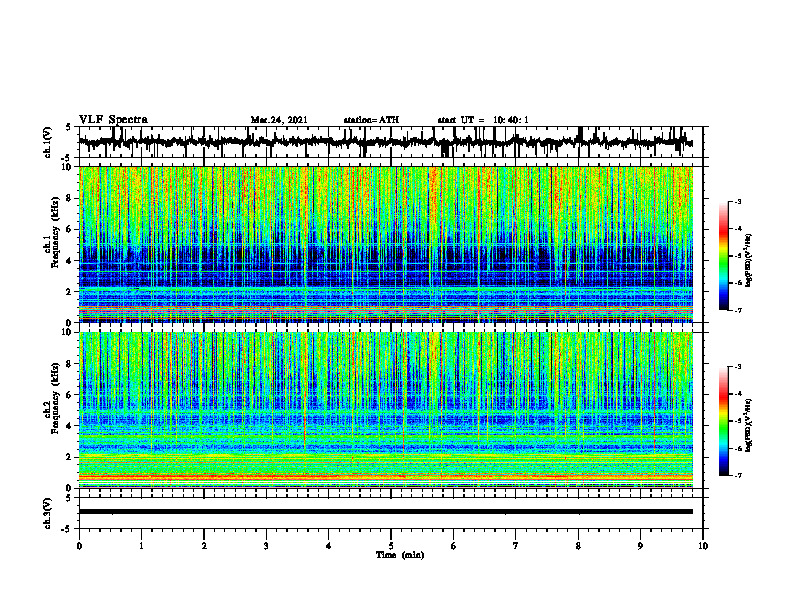This screenshot has width=792, height=612.
Task: Click the "5" tick of ch.3(V) panel
Action: 68,498
